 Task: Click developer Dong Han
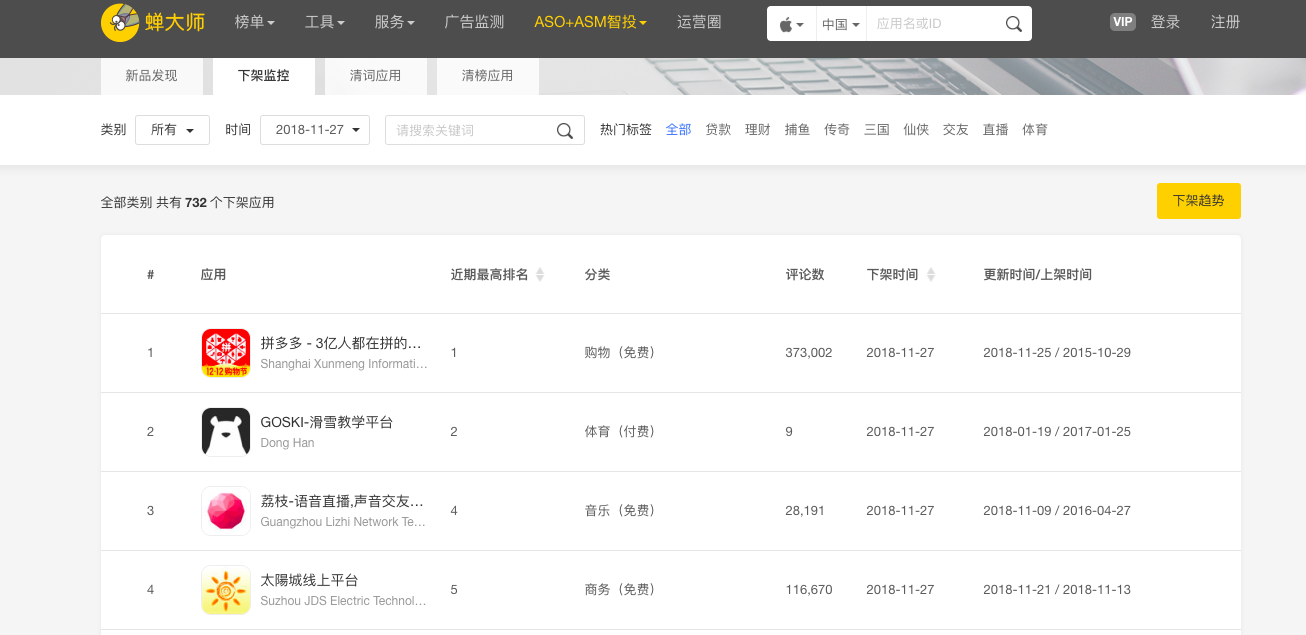pyautogui.click(x=287, y=443)
